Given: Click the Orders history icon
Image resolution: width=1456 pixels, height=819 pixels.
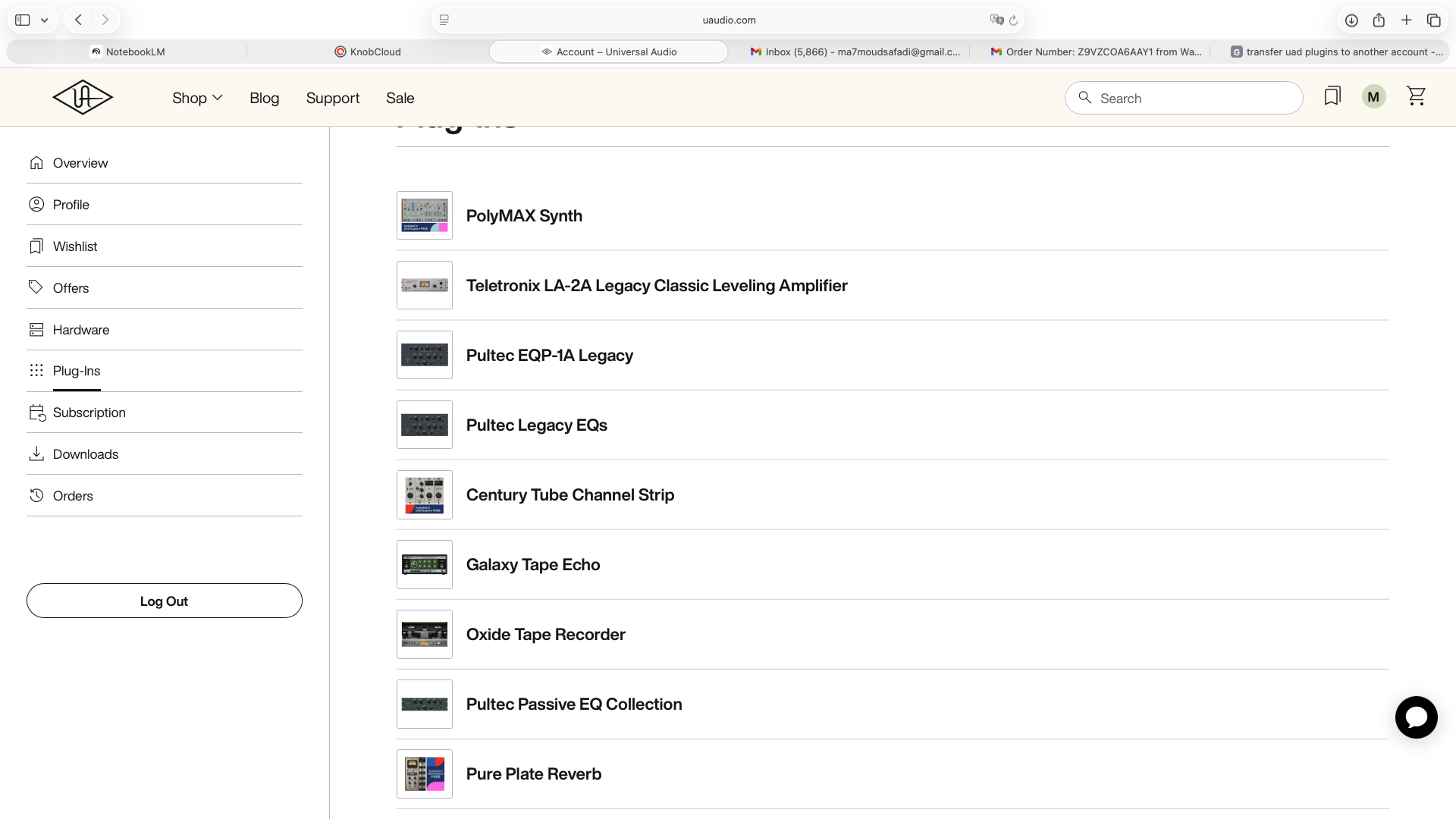Looking at the screenshot, I should coord(36,496).
